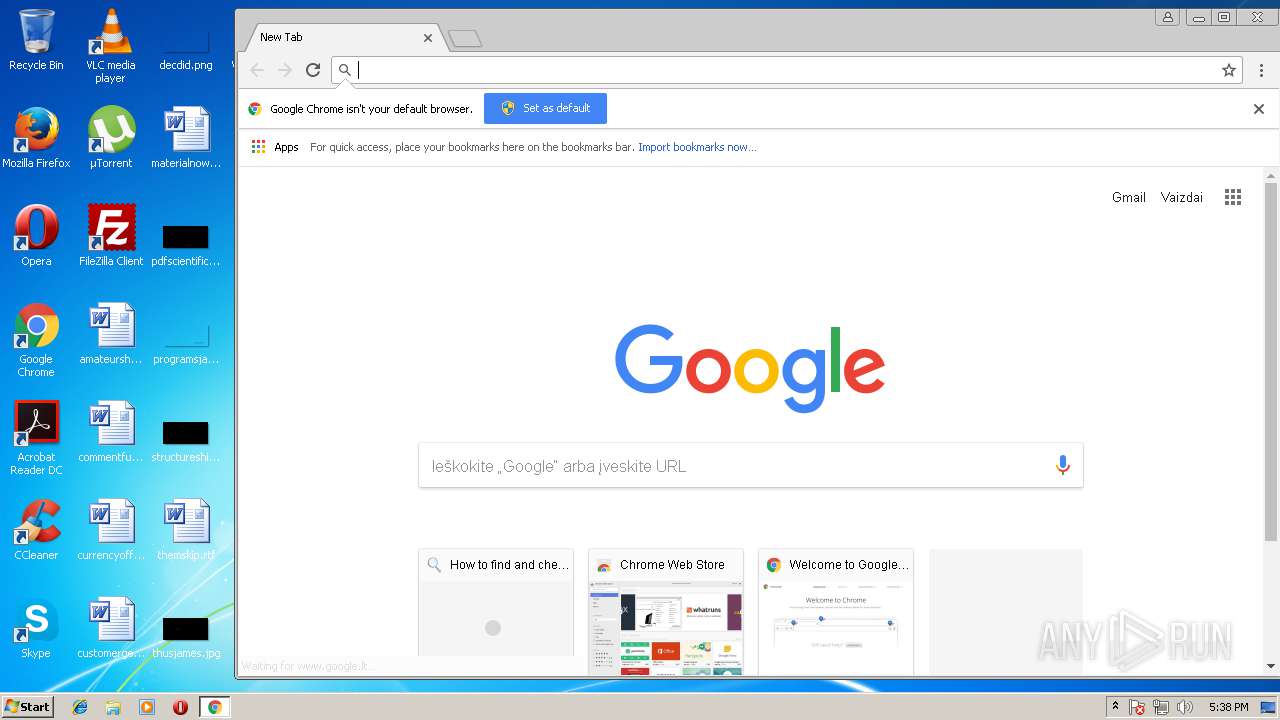Click the voice search microphone
This screenshot has height=720, width=1280.
(x=1062, y=465)
